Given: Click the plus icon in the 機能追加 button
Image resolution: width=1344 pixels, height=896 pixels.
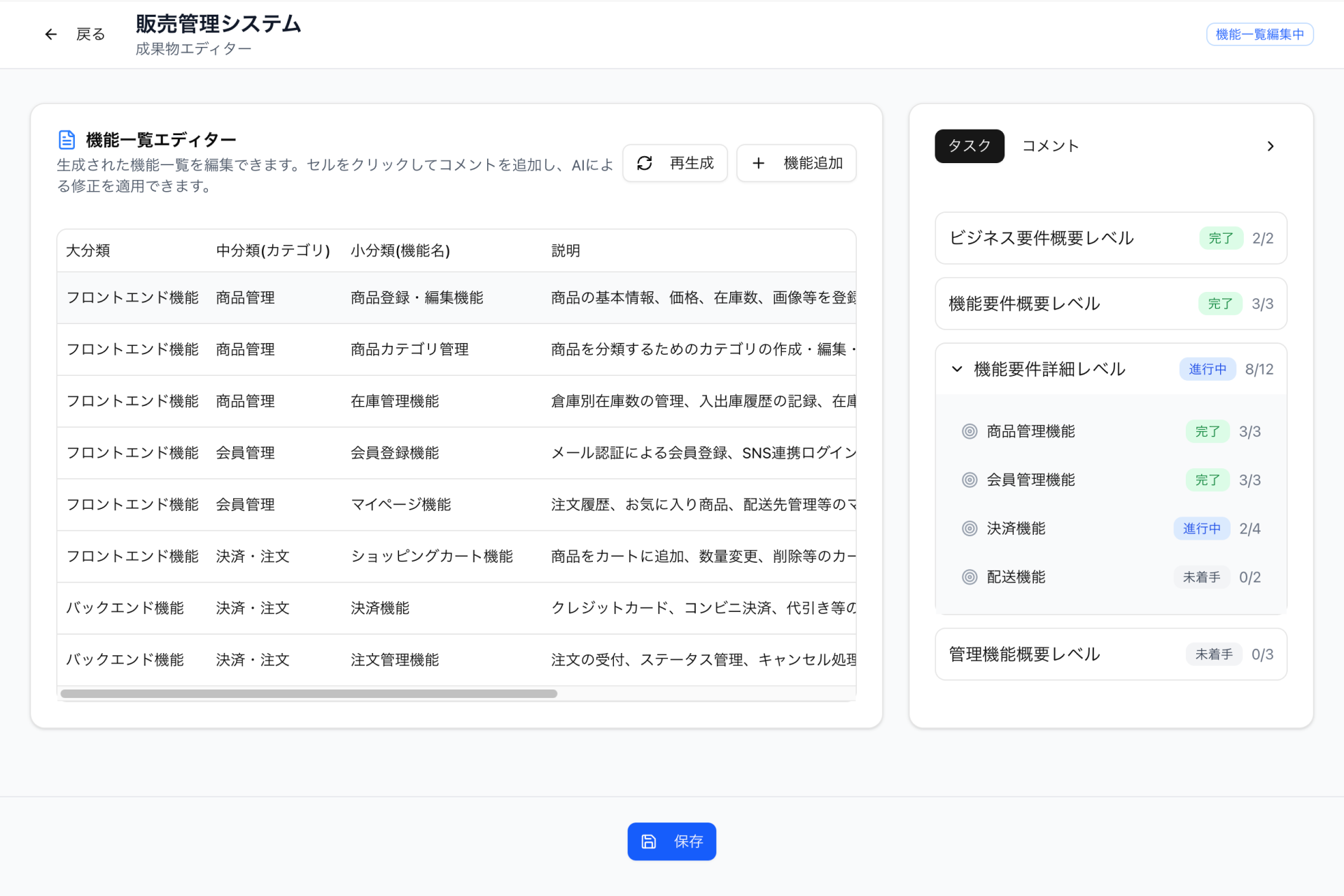Looking at the screenshot, I should coord(758,162).
